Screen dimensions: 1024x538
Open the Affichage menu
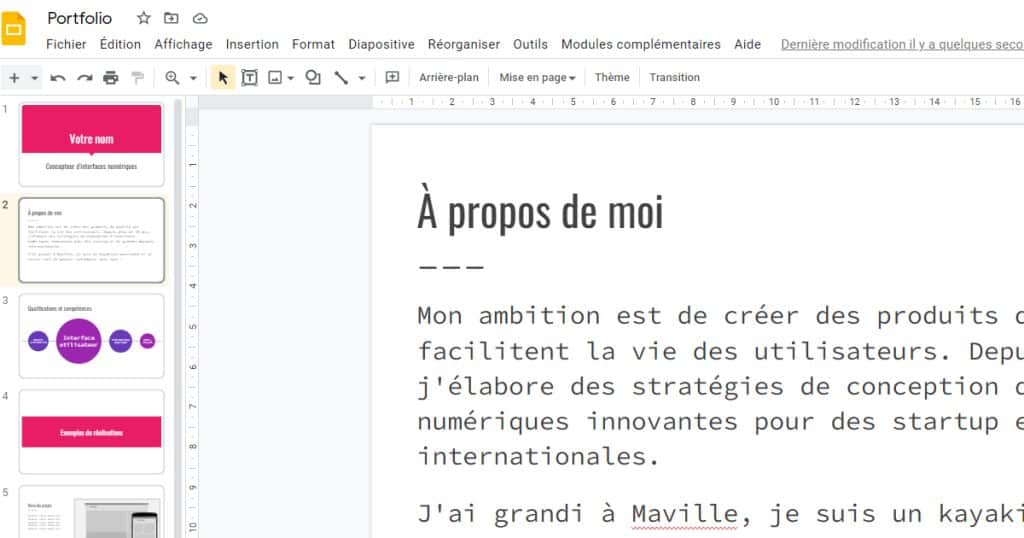click(184, 44)
